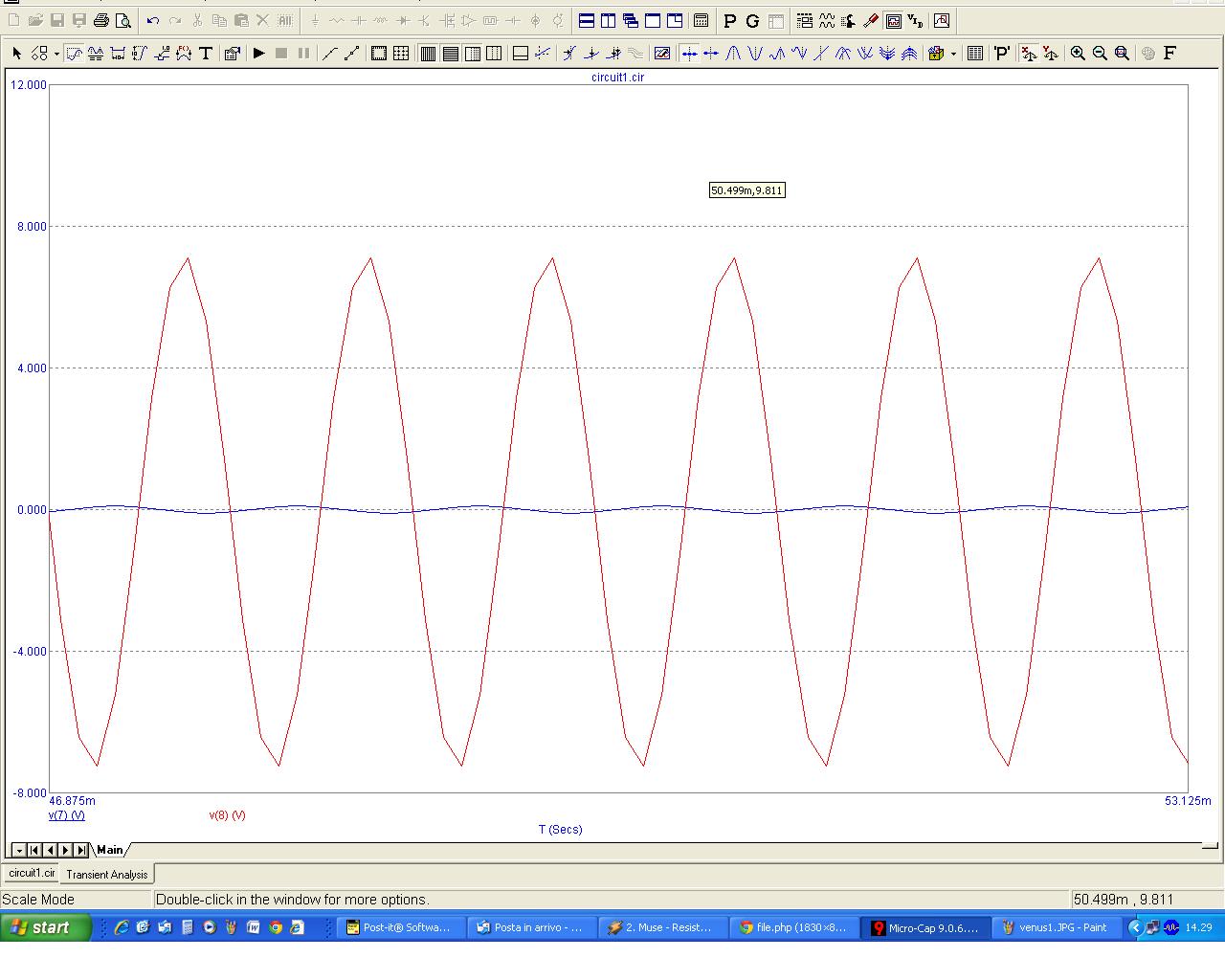Expand hidden system tray icons arrow
1225x980 pixels.
coord(1136,927)
